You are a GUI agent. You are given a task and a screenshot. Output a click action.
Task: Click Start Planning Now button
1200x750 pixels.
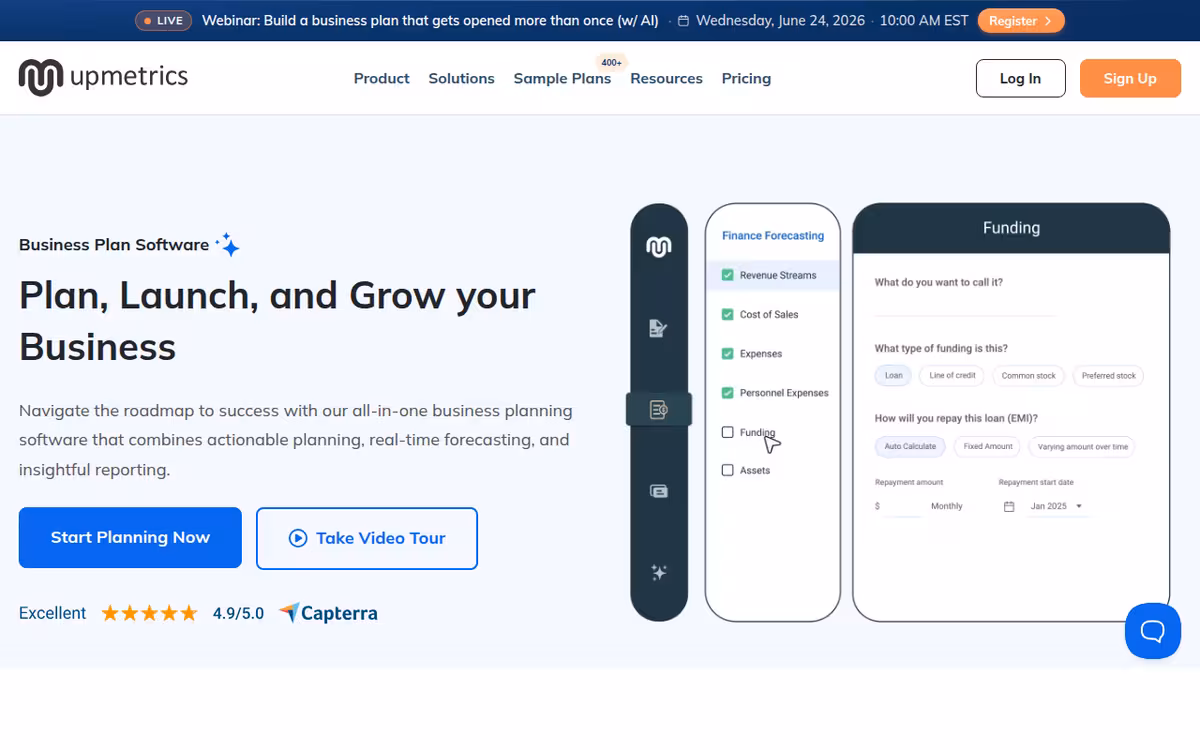[x=130, y=538]
